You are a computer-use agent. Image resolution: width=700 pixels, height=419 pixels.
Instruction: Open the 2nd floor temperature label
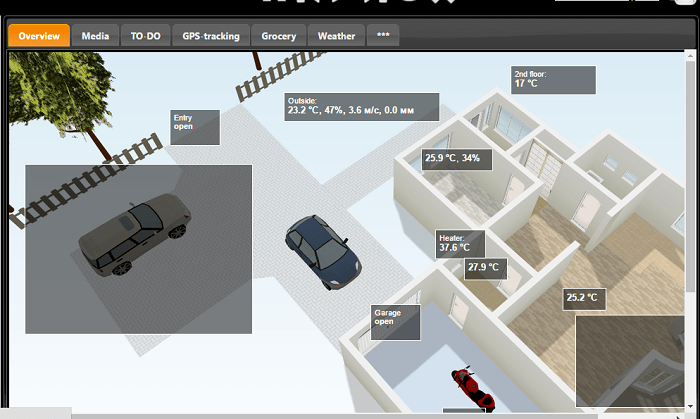tap(553, 80)
